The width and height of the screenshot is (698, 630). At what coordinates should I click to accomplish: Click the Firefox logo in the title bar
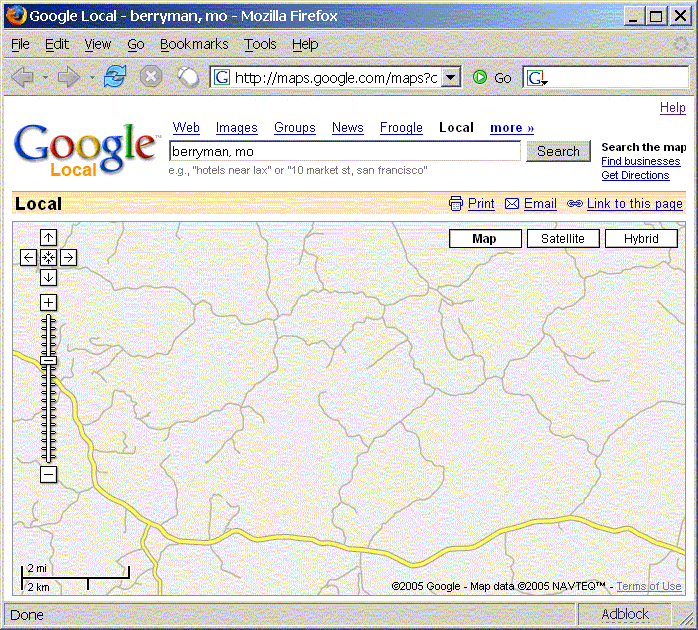click(16, 16)
